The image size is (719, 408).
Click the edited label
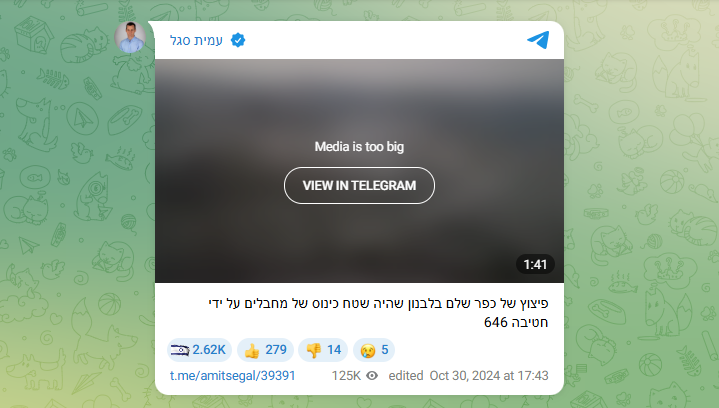[406, 376]
